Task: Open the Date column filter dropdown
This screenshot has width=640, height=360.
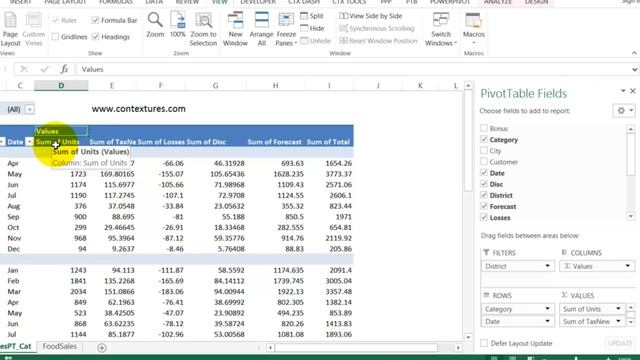Action: [x=29, y=142]
